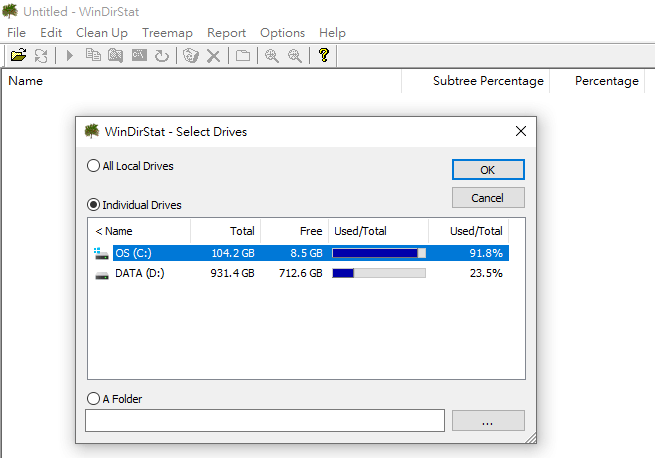Click the Command Prompt Here toolbar icon
This screenshot has height=458, width=655.
139,55
